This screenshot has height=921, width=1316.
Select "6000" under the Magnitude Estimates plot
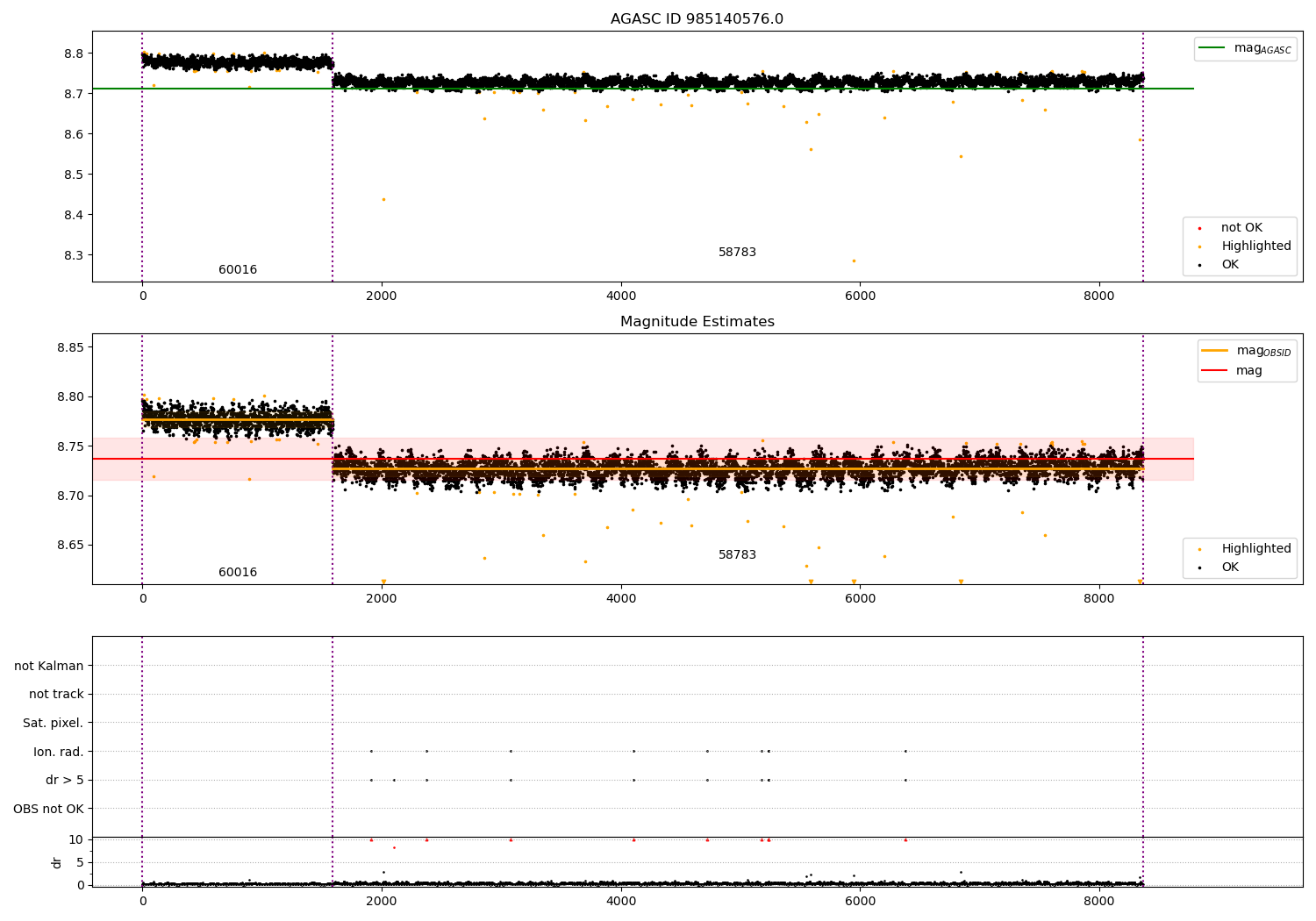coord(860,599)
